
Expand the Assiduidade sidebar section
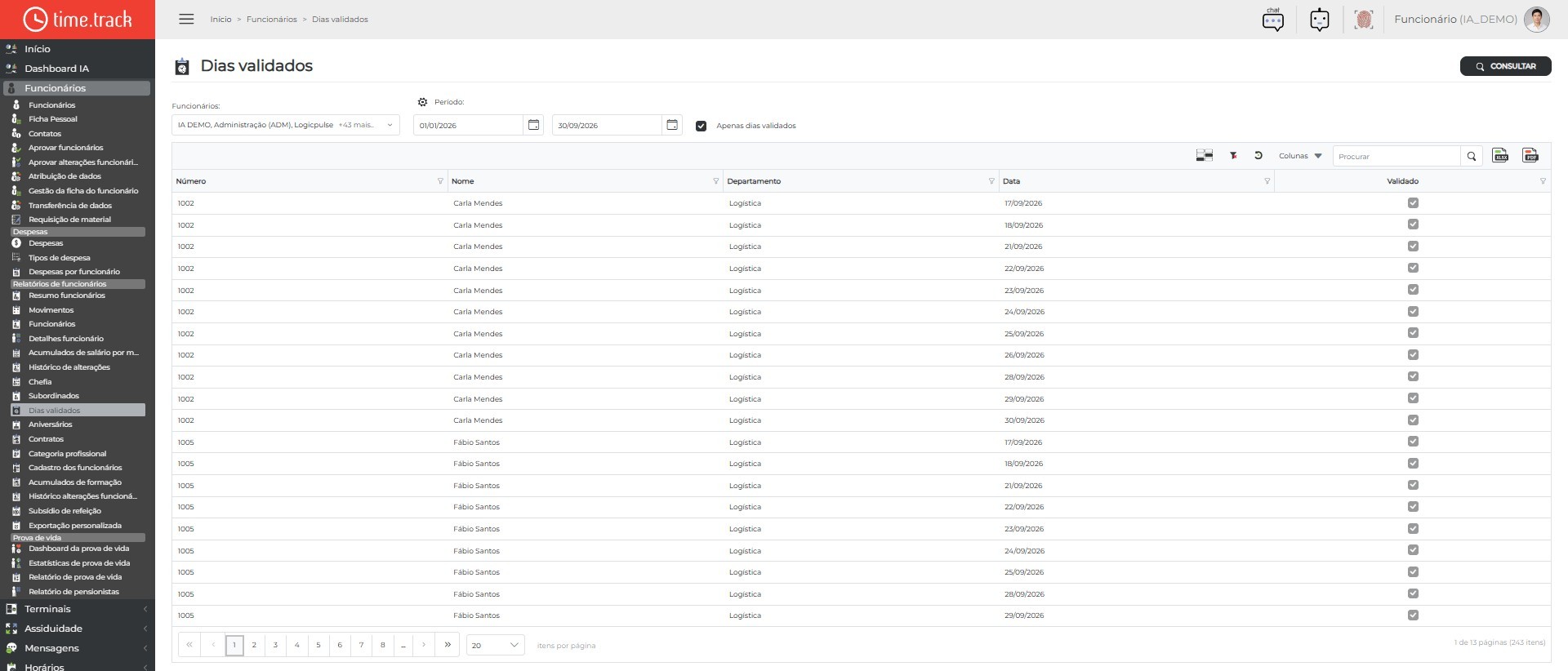coord(78,629)
